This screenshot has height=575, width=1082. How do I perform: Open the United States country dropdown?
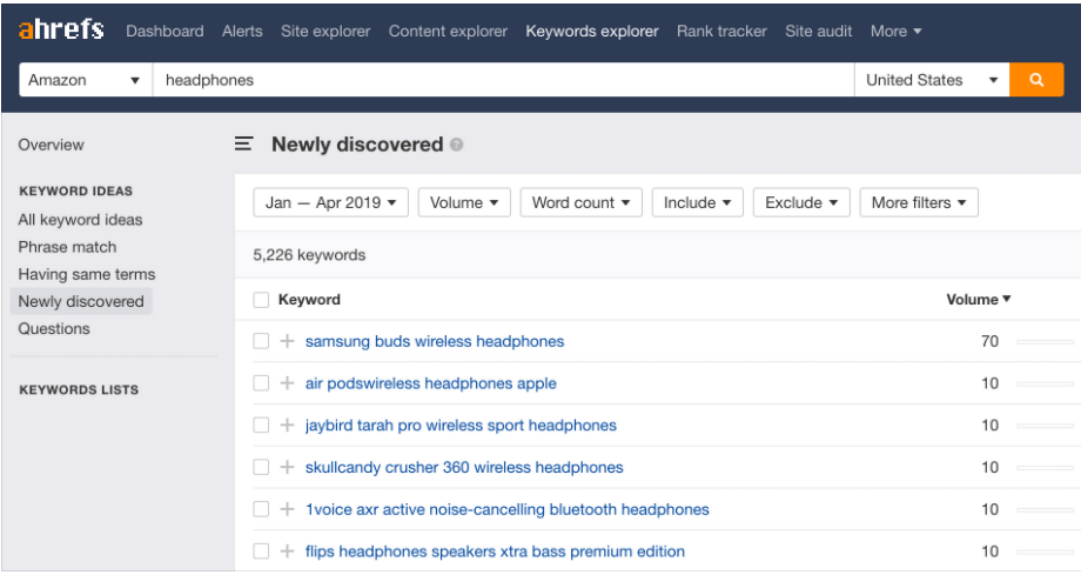click(x=932, y=80)
